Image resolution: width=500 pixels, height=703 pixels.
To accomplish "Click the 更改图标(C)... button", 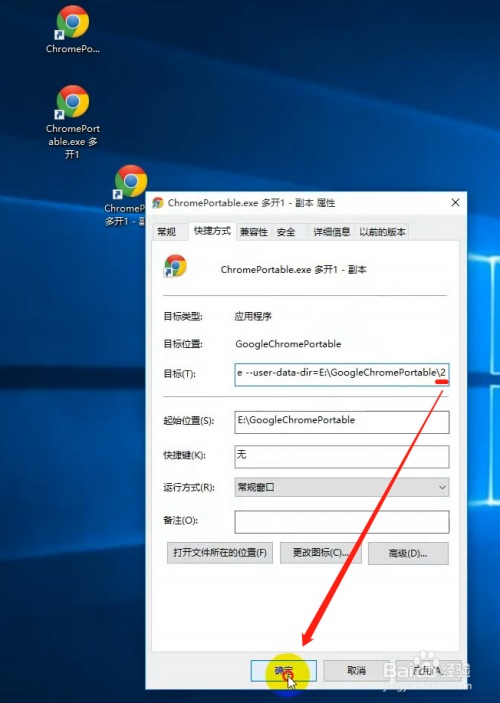I will pyautogui.click(x=320, y=553).
